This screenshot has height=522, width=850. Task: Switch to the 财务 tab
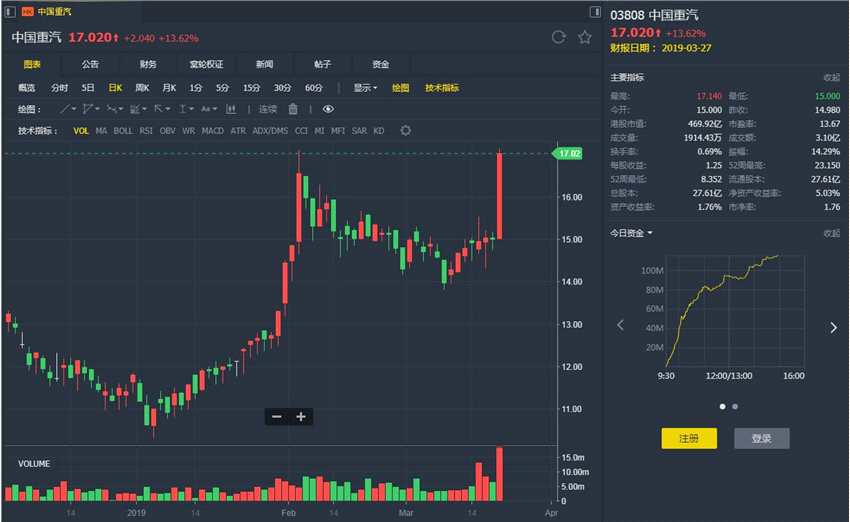148,64
